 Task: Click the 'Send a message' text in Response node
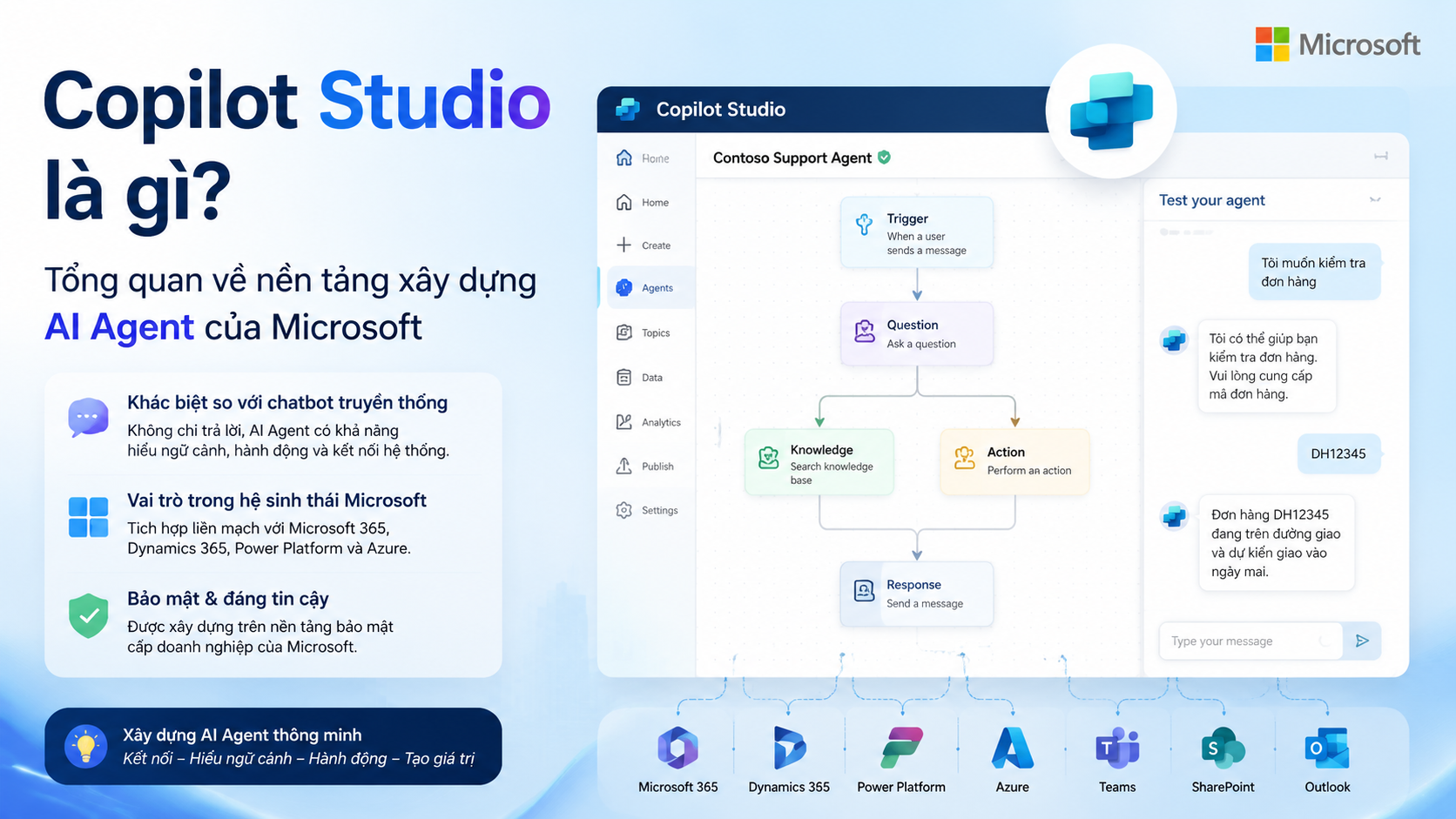coord(925,603)
